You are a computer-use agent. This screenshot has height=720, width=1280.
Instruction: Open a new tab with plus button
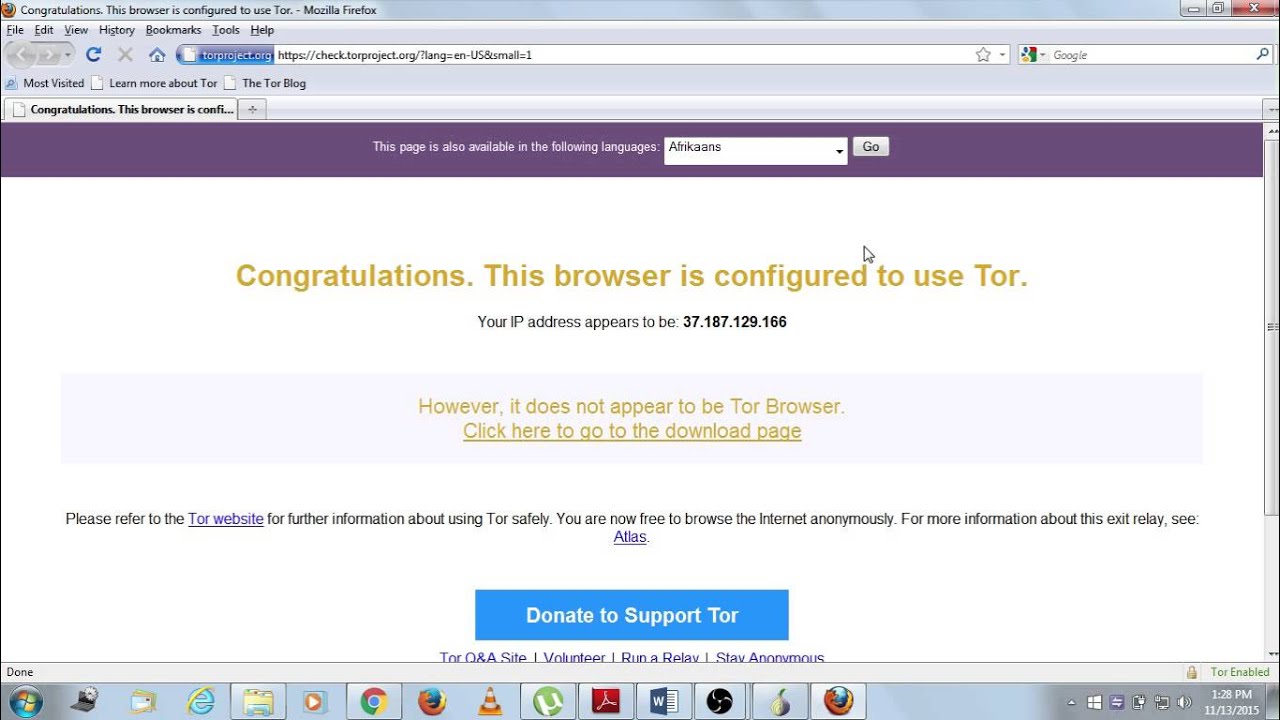[x=253, y=109]
